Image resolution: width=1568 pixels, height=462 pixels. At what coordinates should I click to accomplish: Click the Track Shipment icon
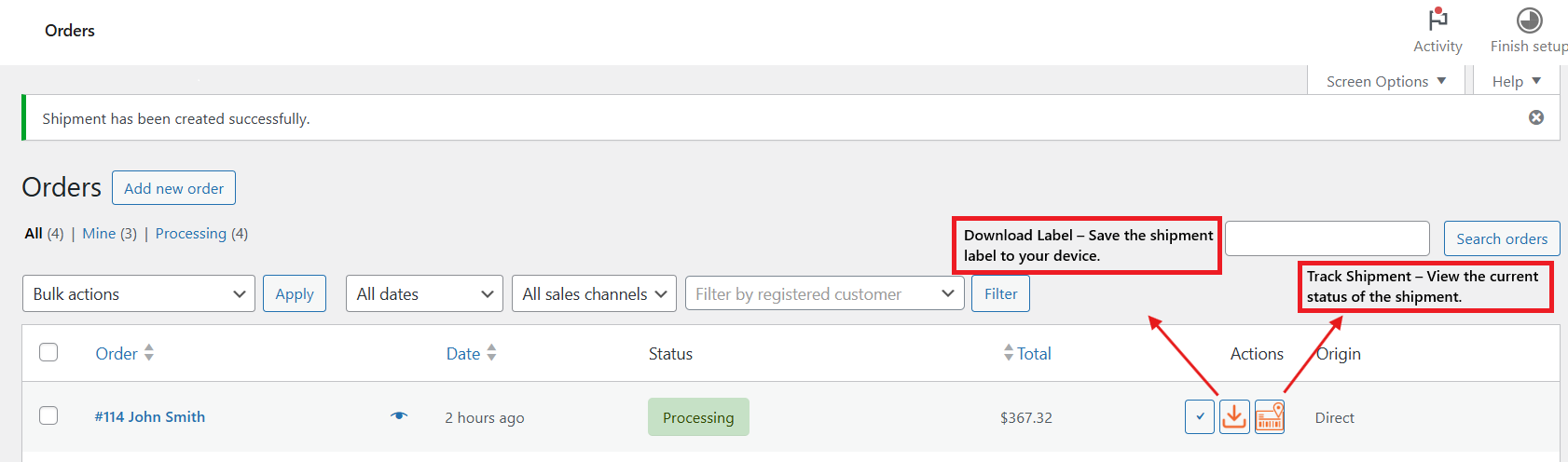click(1270, 416)
